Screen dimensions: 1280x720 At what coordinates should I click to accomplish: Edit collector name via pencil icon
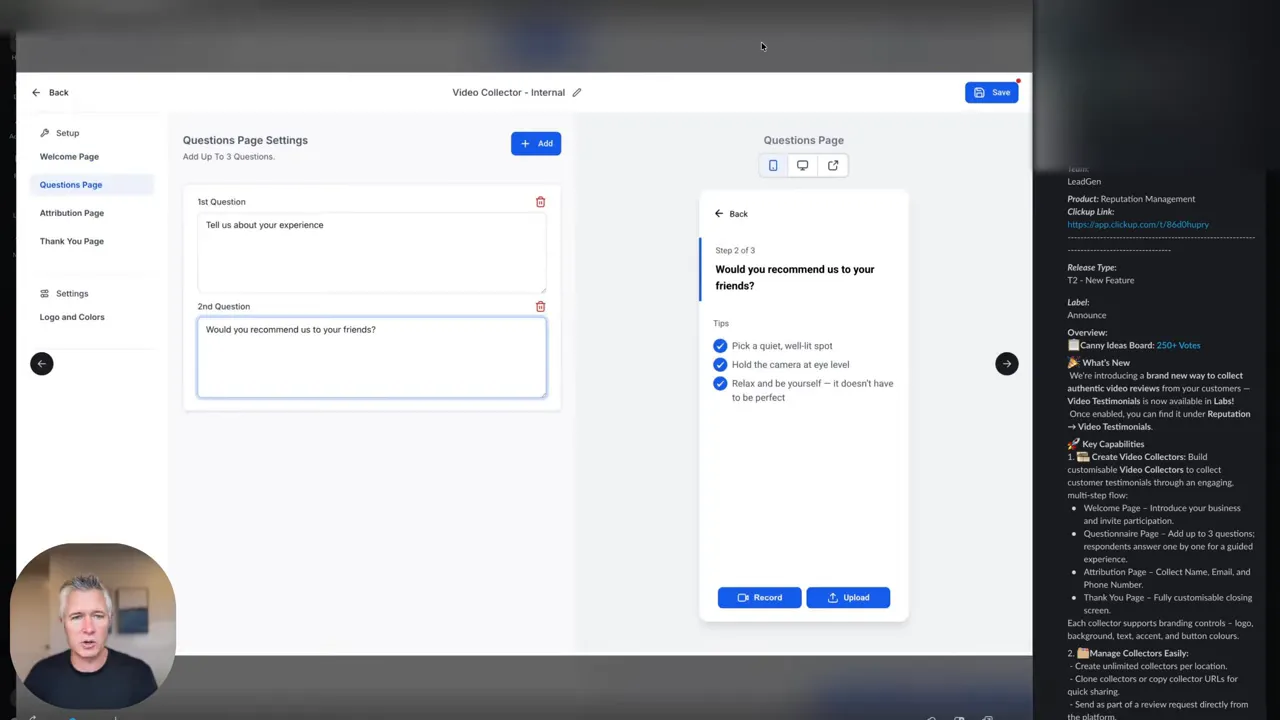coord(576,92)
